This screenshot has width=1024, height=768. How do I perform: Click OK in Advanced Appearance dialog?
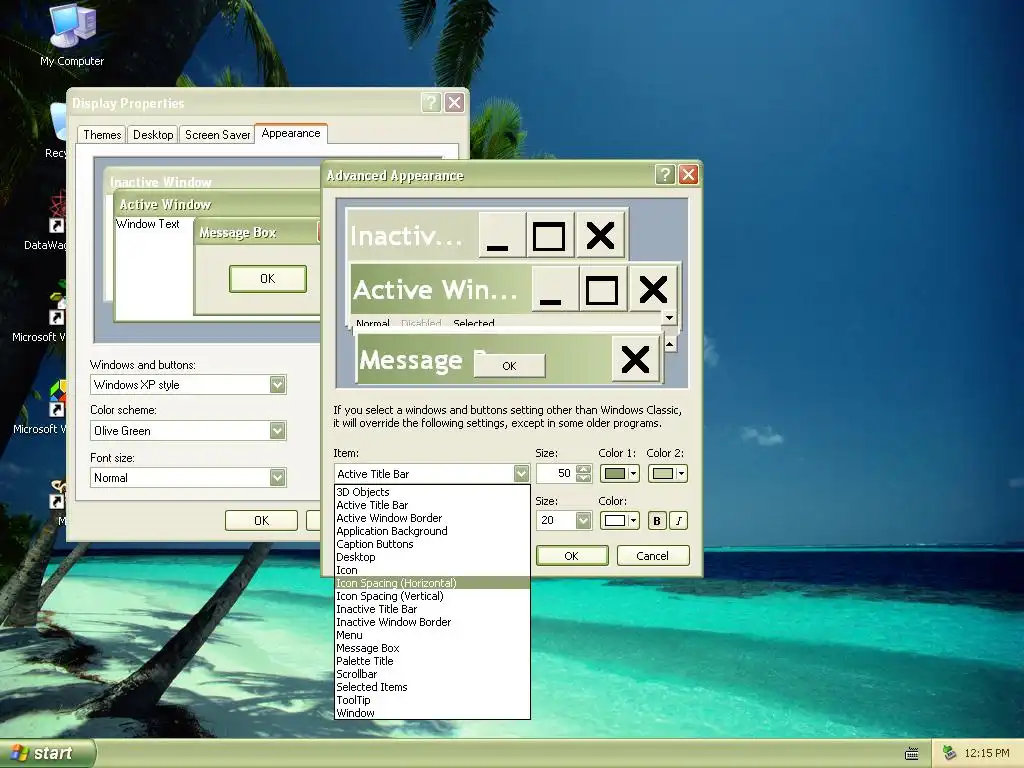[x=571, y=556]
